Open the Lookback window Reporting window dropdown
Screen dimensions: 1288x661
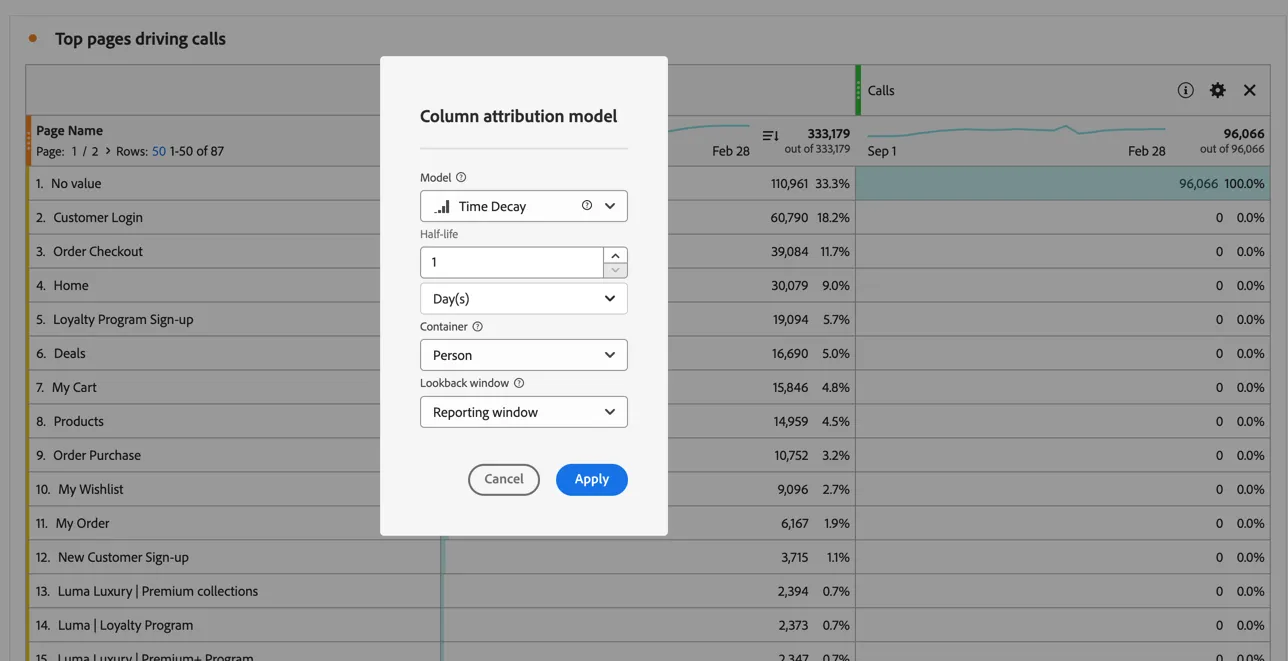pos(524,412)
